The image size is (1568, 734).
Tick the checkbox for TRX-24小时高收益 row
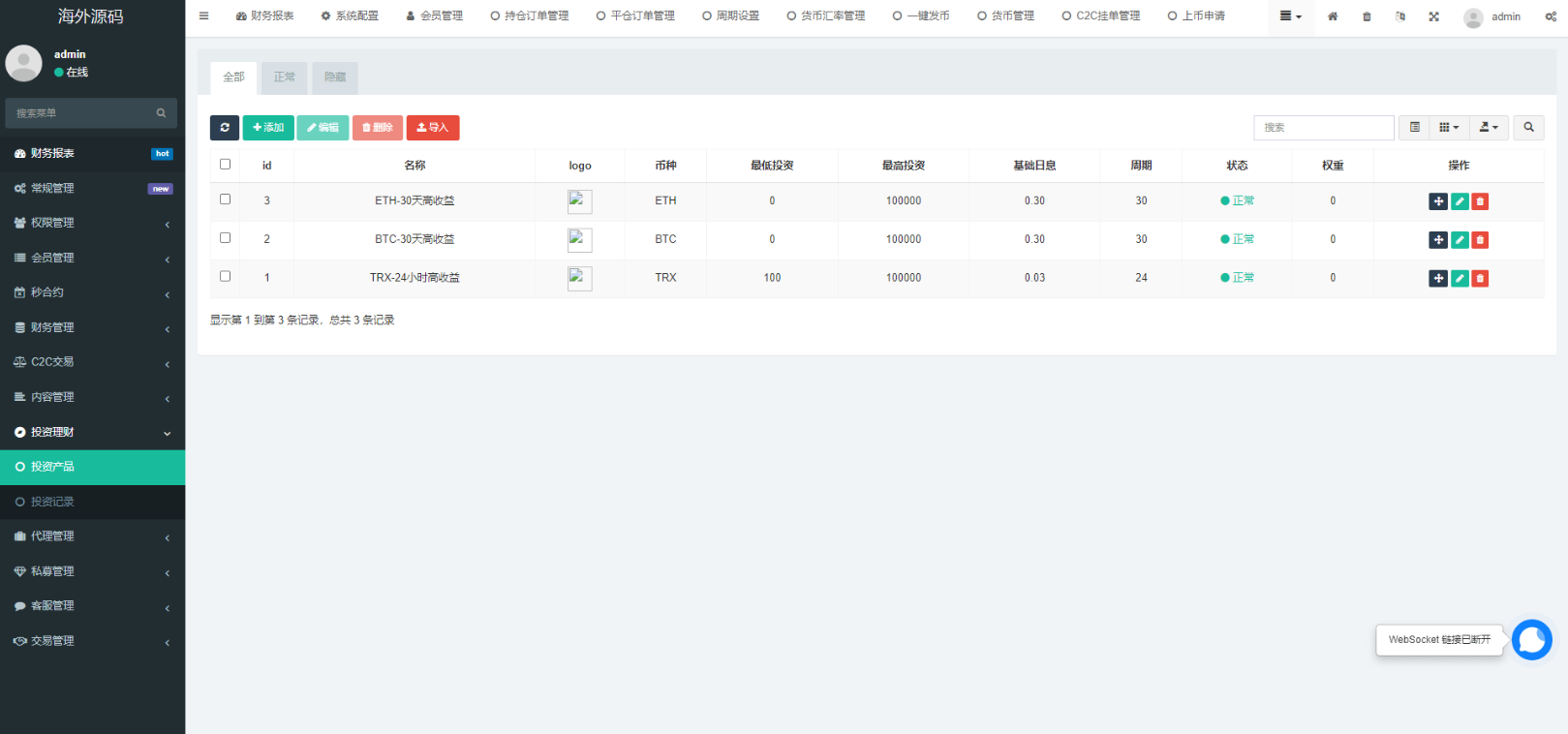point(226,276)
